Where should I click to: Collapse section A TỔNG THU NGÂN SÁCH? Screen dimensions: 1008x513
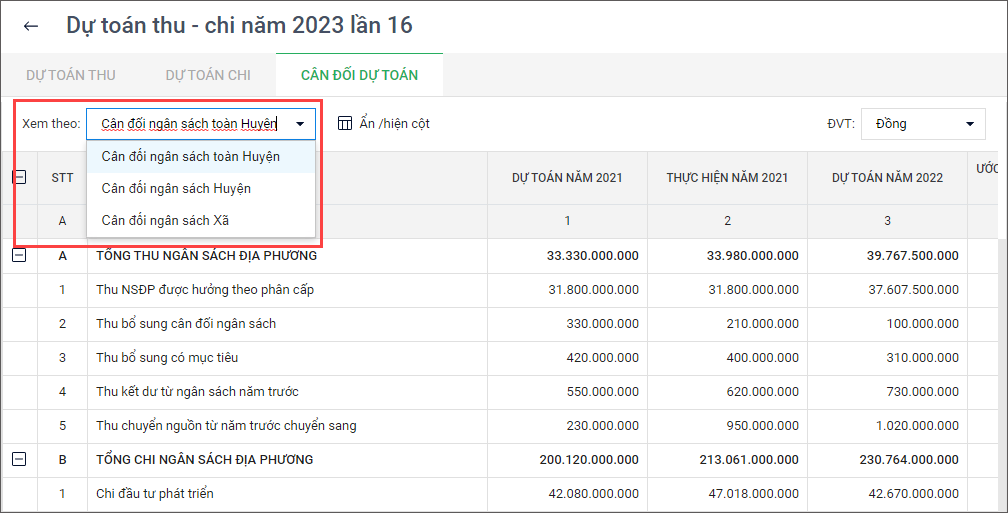coord(19,255)
